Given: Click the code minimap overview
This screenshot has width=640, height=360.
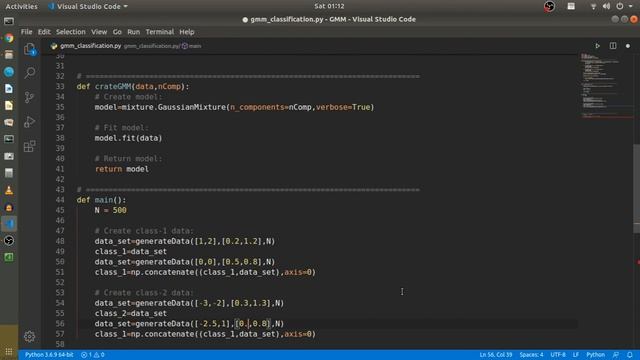Looking at the screenshot, I should (x=606, y=86).
